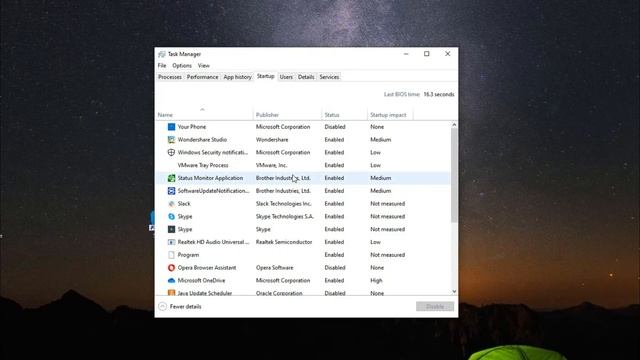Click the vertical scrollbar thumb
The width and height of the screenshot is (640, 360).
[x=454, y=176]
